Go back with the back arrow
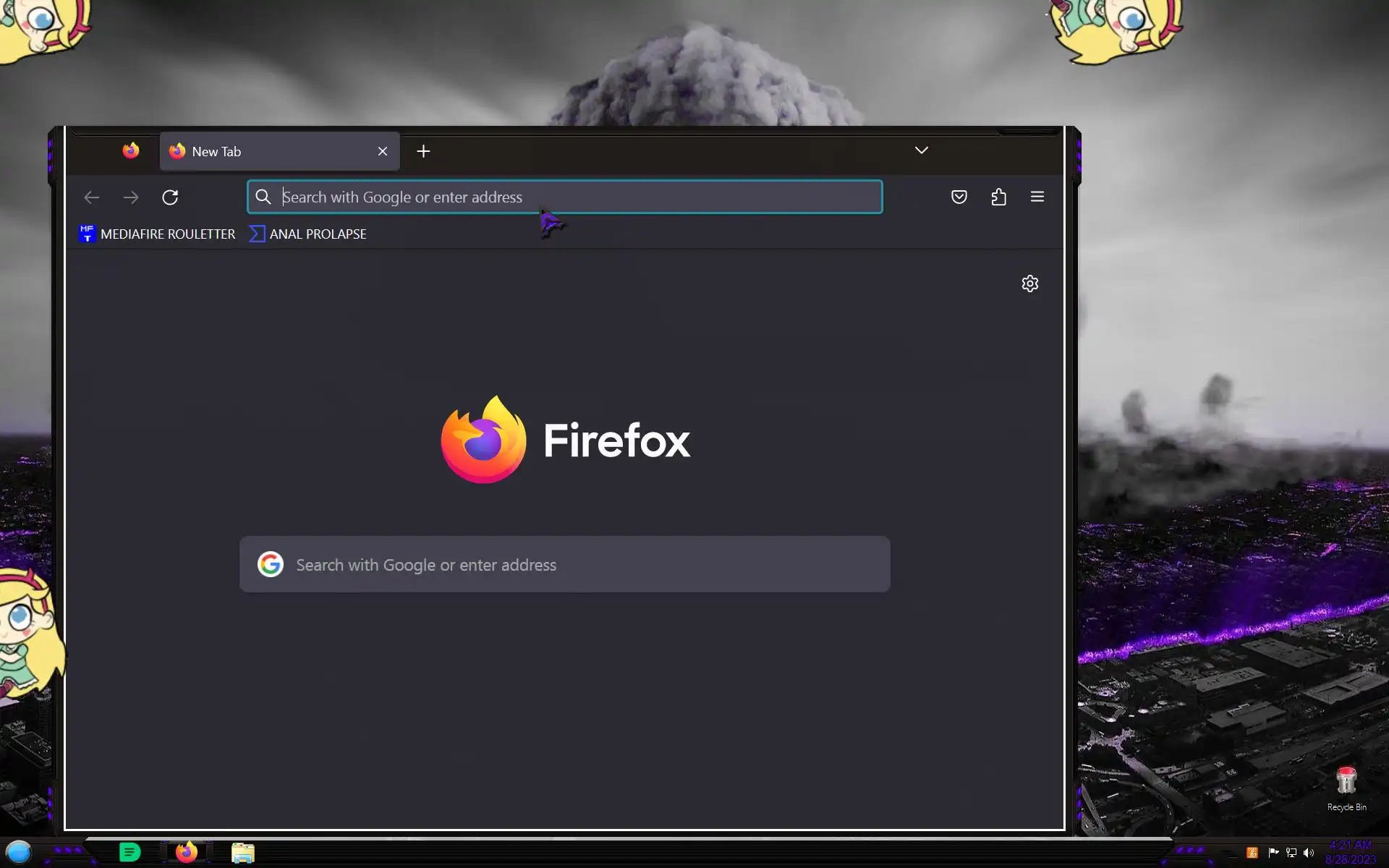The height and width of the screenshot is (868, 1389). pyautogui.click(x=92, y=197)
